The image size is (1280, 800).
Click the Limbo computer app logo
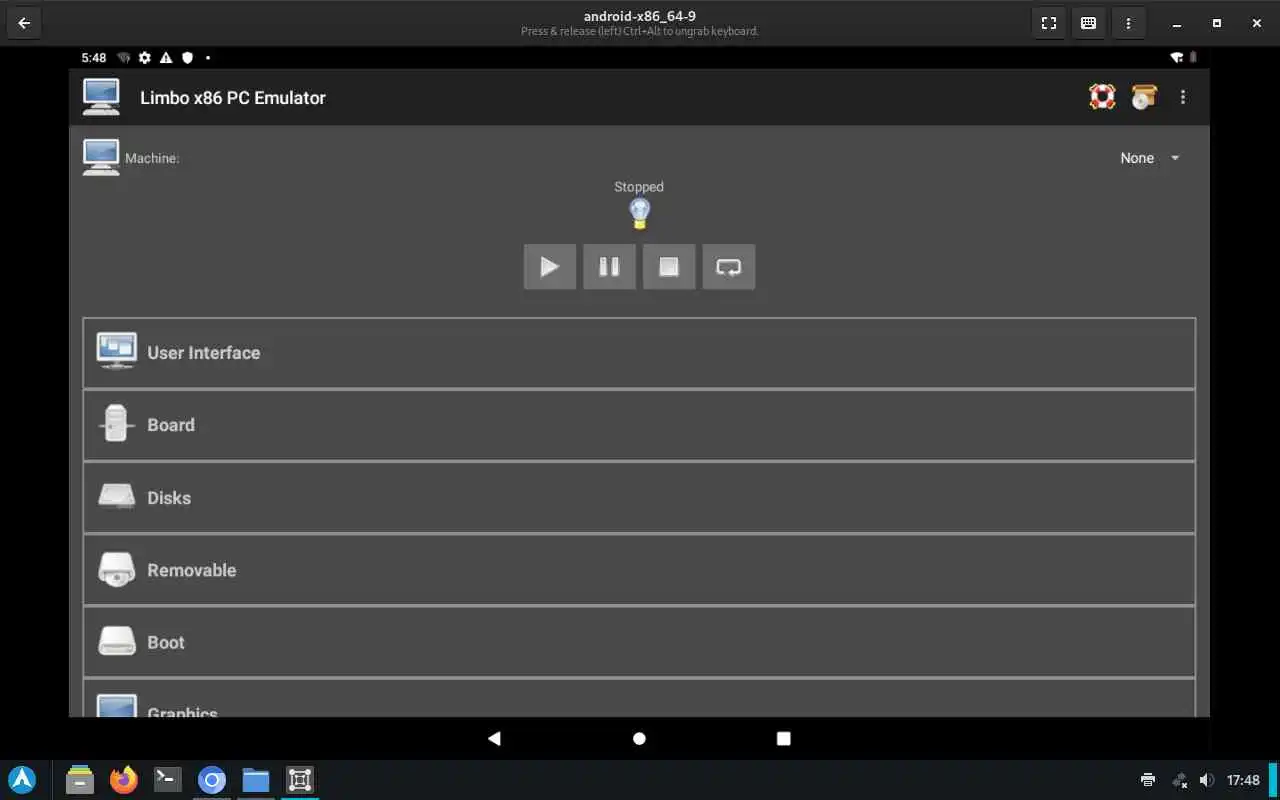click(101, 98)
